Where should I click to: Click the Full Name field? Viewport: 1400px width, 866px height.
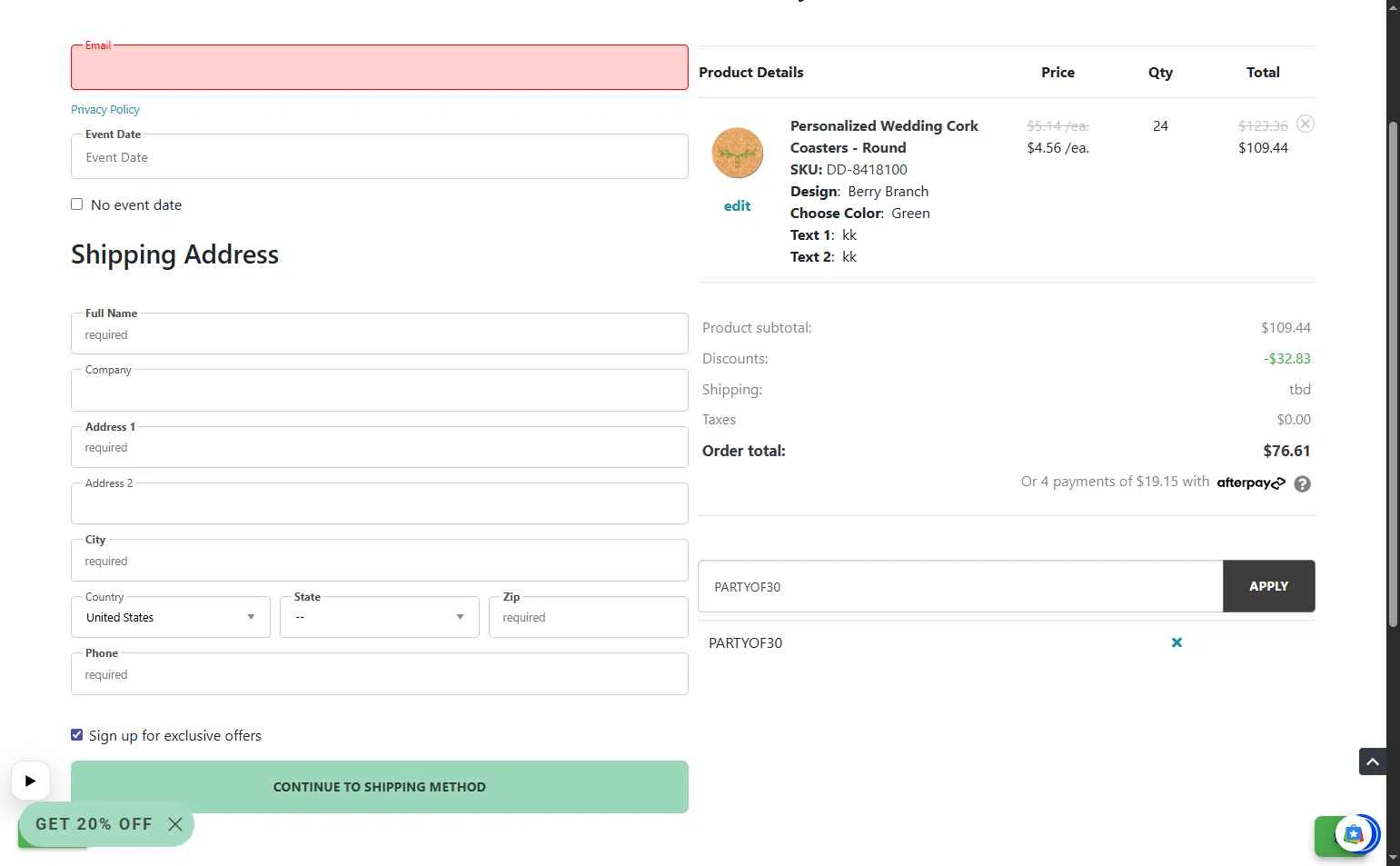pos(380,334)
